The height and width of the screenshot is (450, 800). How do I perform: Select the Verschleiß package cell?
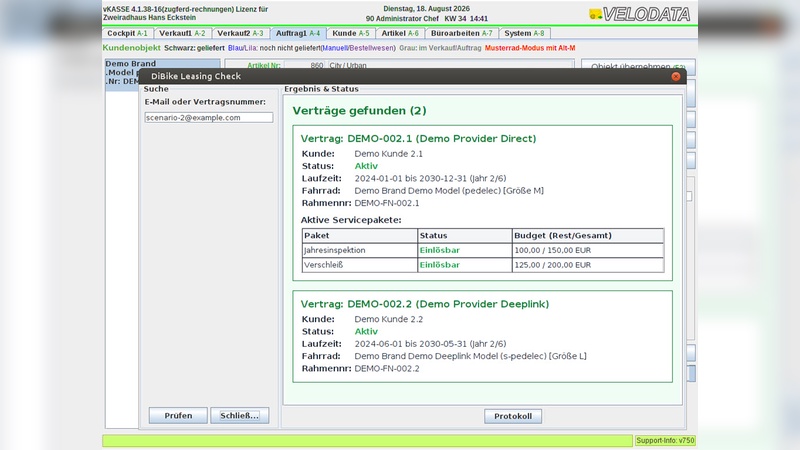tap(360, 265)
